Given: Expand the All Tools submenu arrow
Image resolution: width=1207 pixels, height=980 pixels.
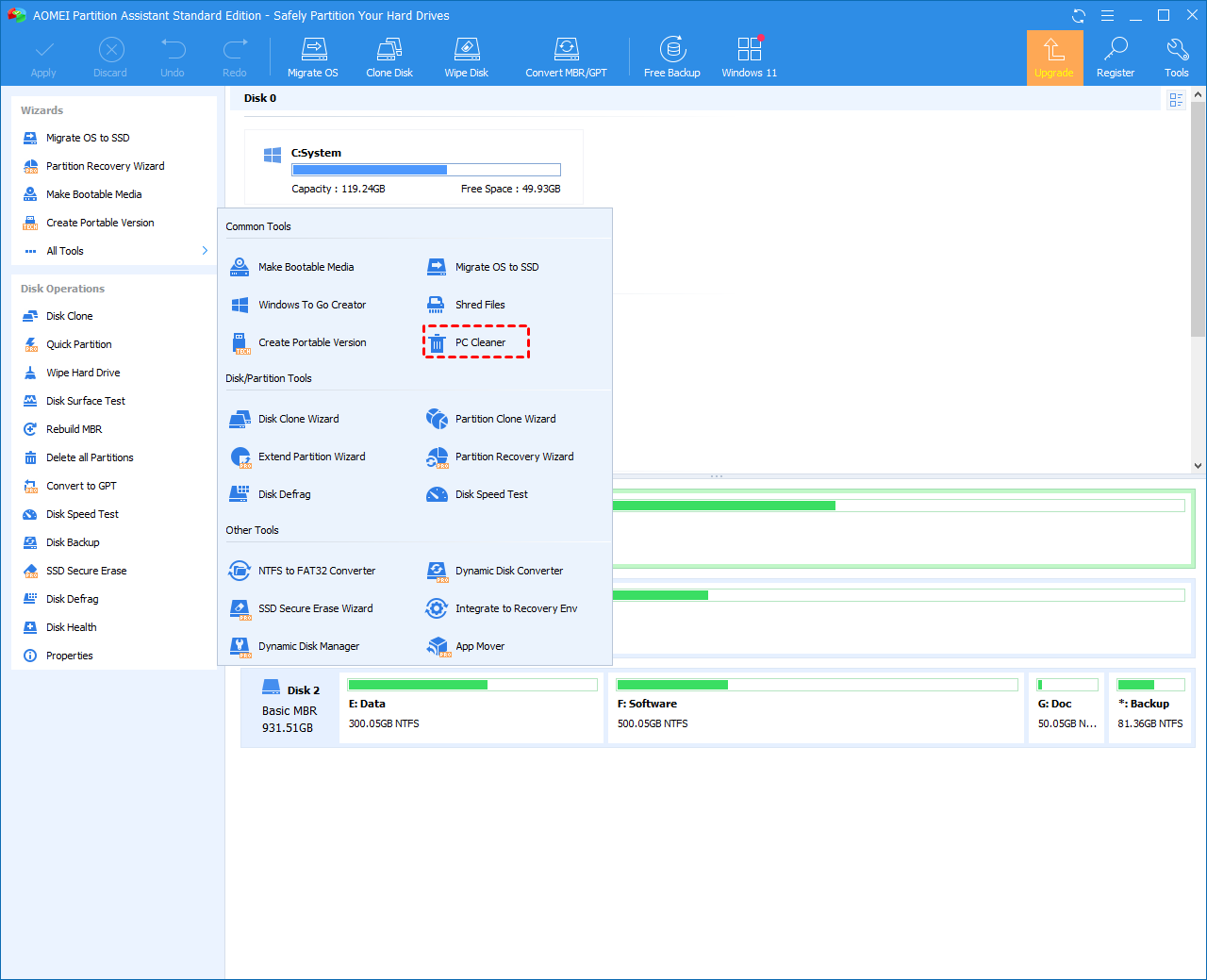Looking at the screenshot, I should tap(205, 251).
